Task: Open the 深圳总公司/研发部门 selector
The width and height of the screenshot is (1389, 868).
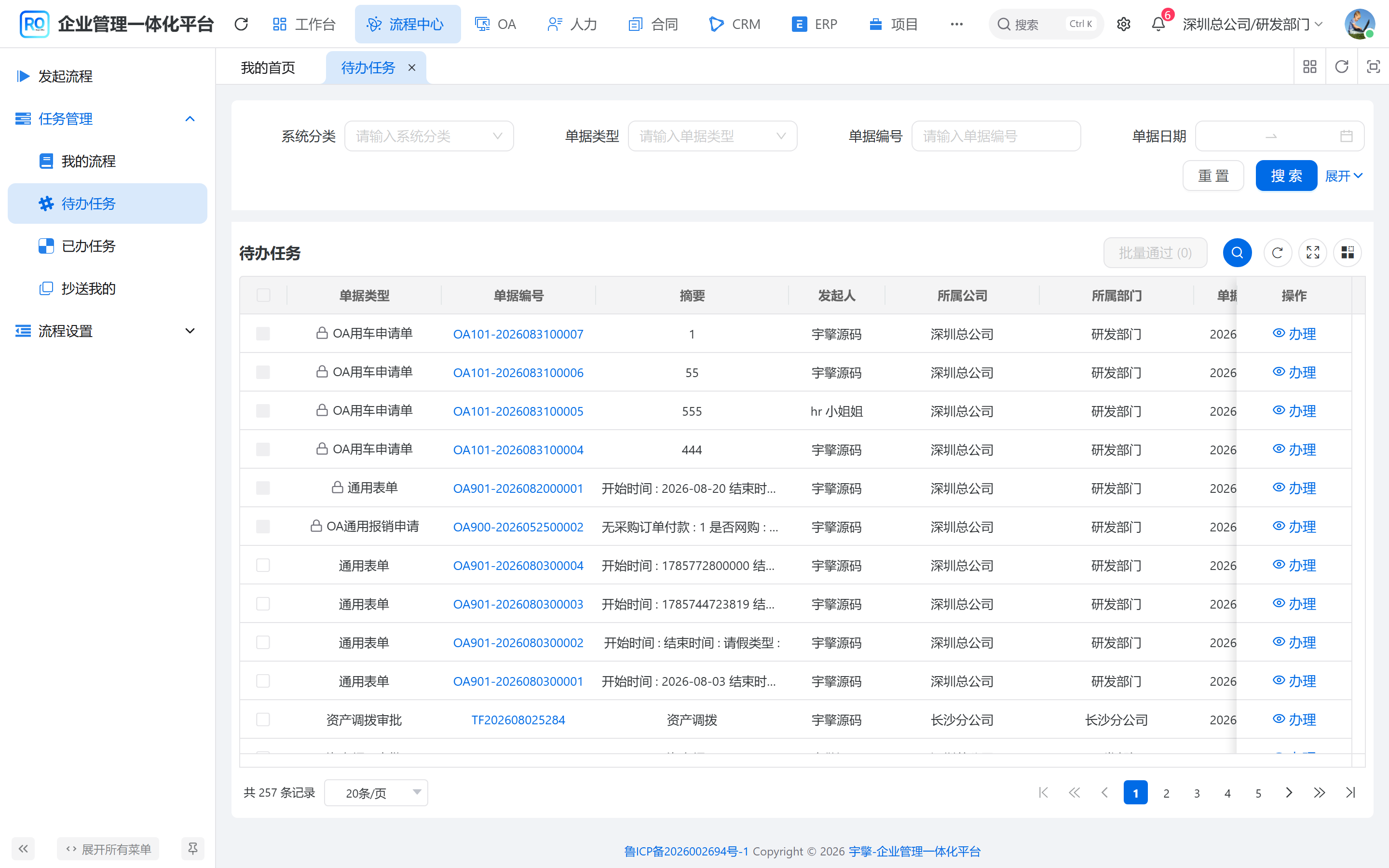Action: [1253, 24]
